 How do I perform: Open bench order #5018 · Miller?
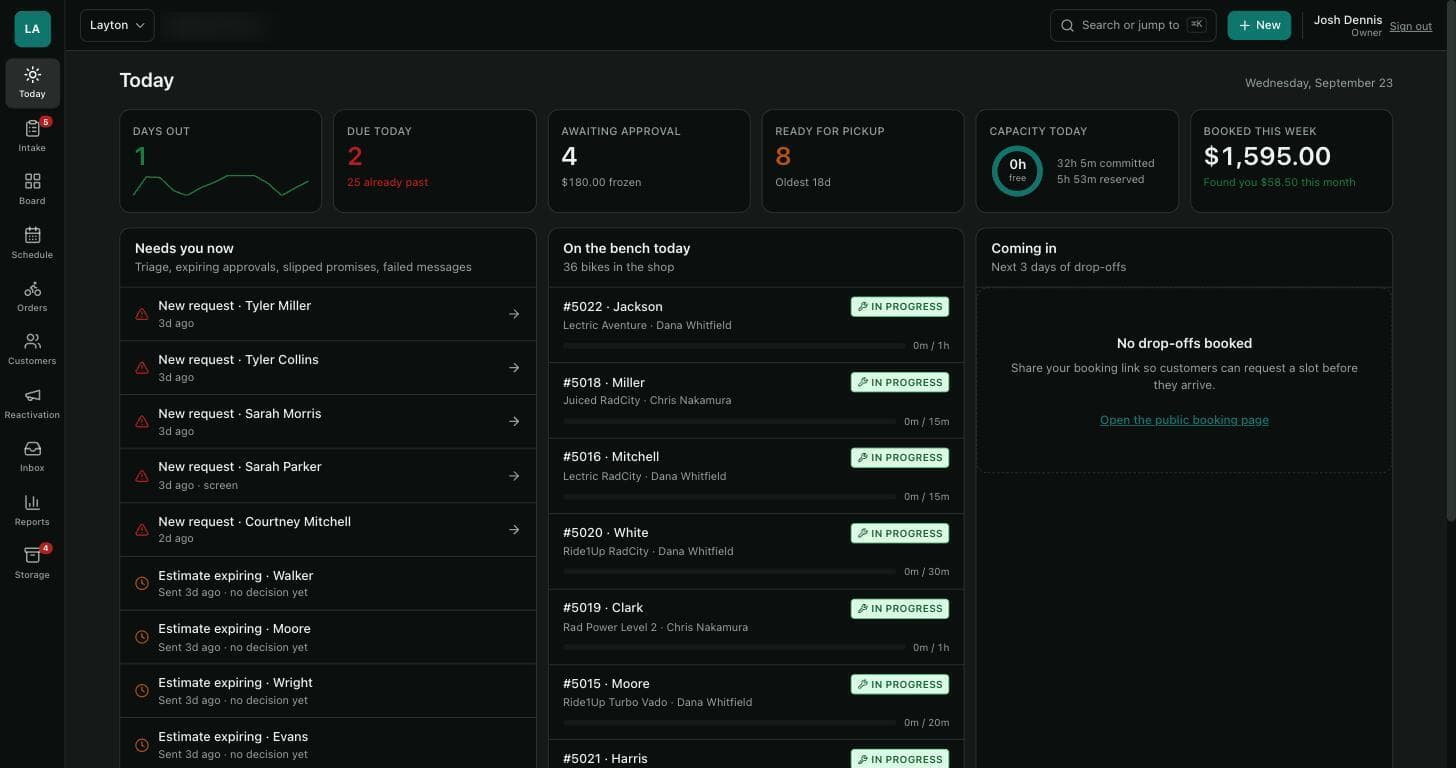[x=756, y=401]
